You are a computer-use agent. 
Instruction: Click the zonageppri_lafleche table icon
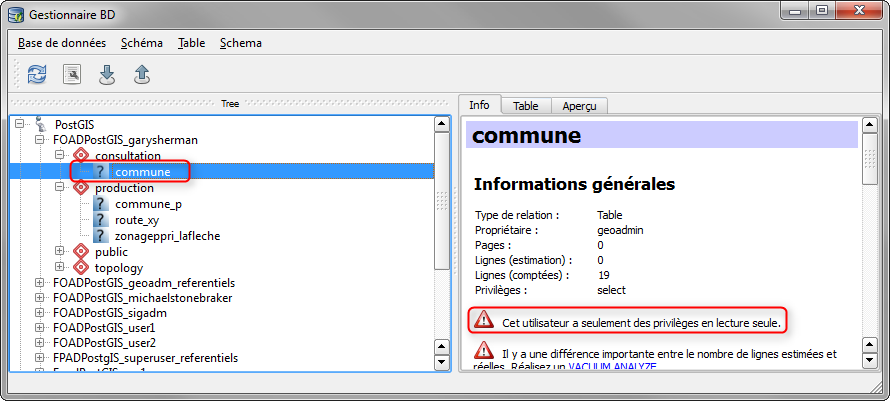coord(100,236)
